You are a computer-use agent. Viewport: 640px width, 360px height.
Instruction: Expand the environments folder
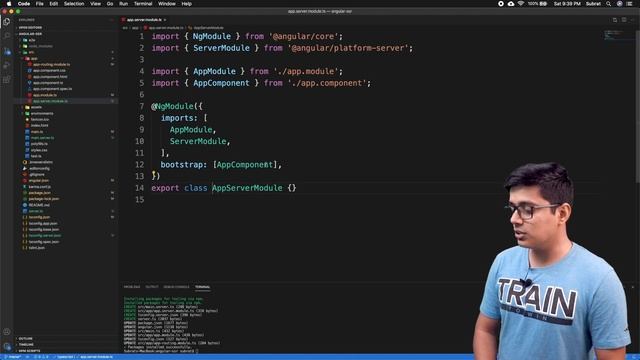[65, 113]
